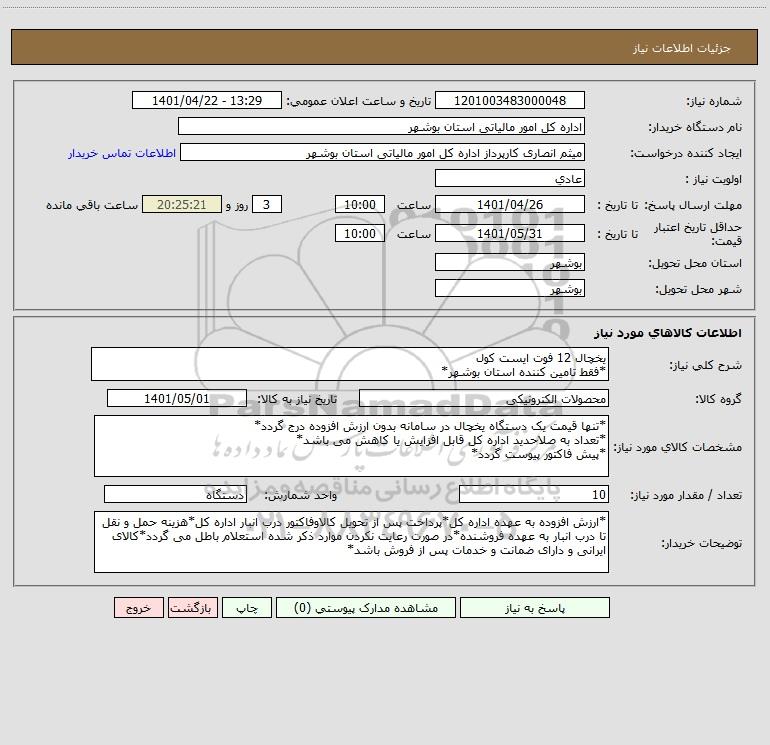Click the ساعت باقی مانده text
The width and height of the screenshot is (770, 745).
pyautogui.click(x=92, y=205)
